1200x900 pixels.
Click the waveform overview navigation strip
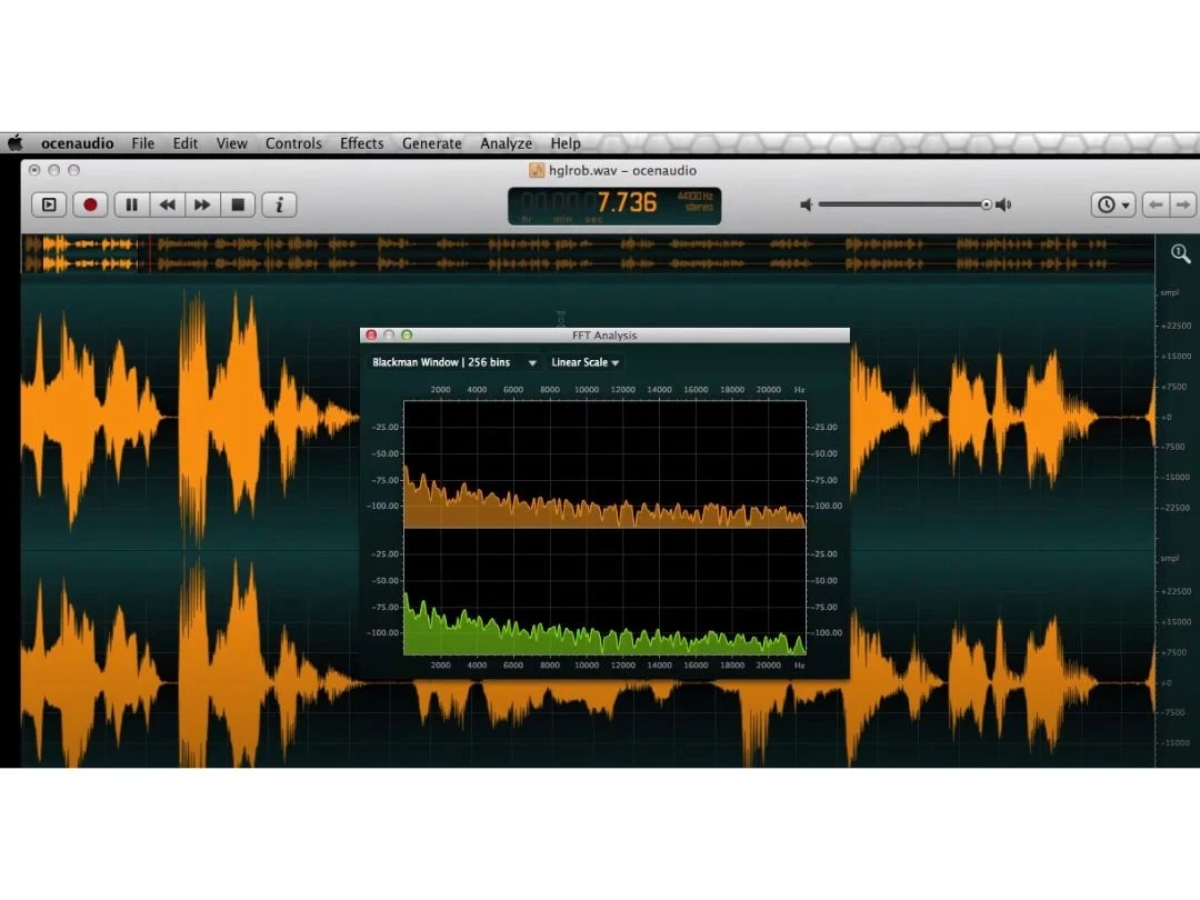pyautogui.click(x=588, y=254)
